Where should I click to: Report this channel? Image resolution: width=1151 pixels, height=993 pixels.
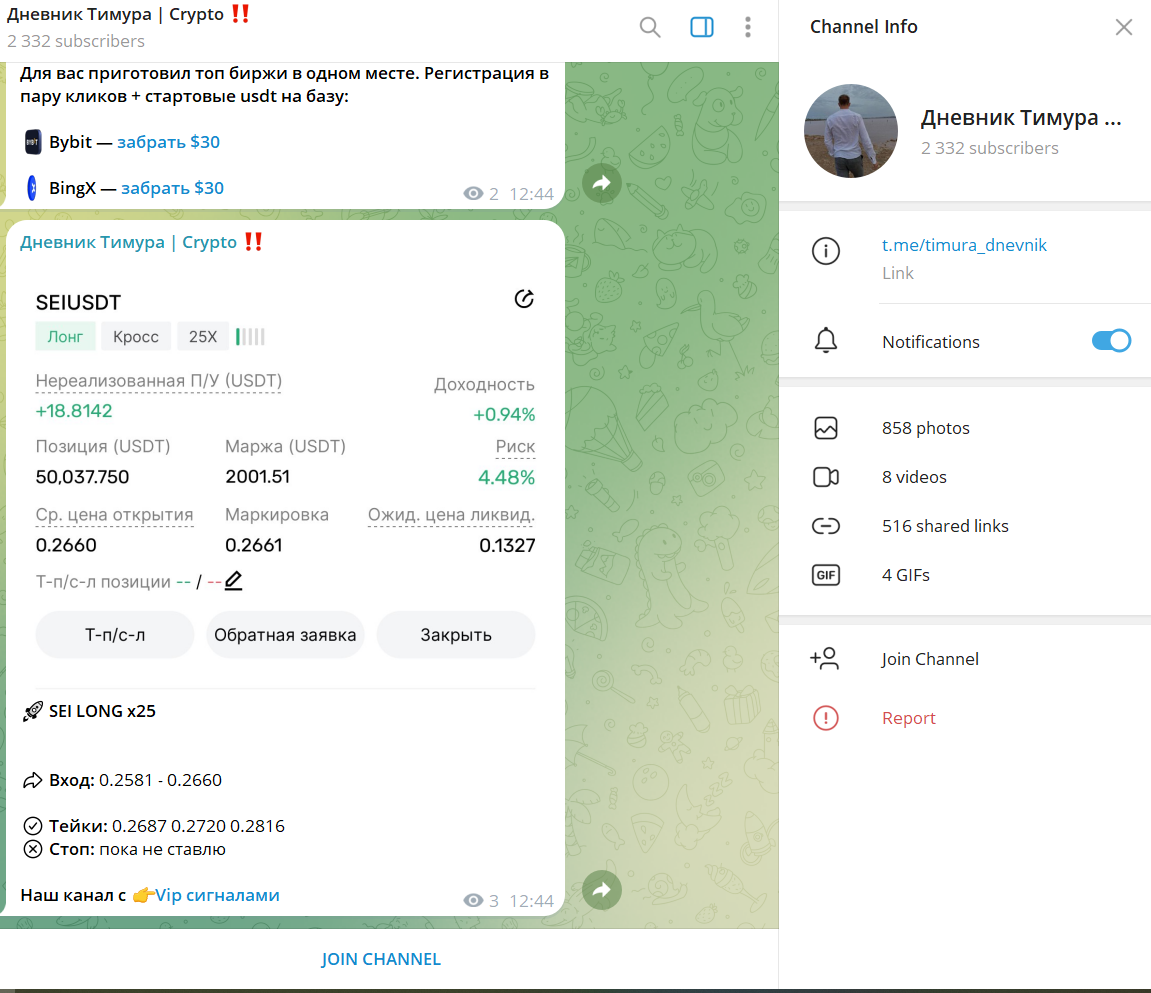point(909,718)
